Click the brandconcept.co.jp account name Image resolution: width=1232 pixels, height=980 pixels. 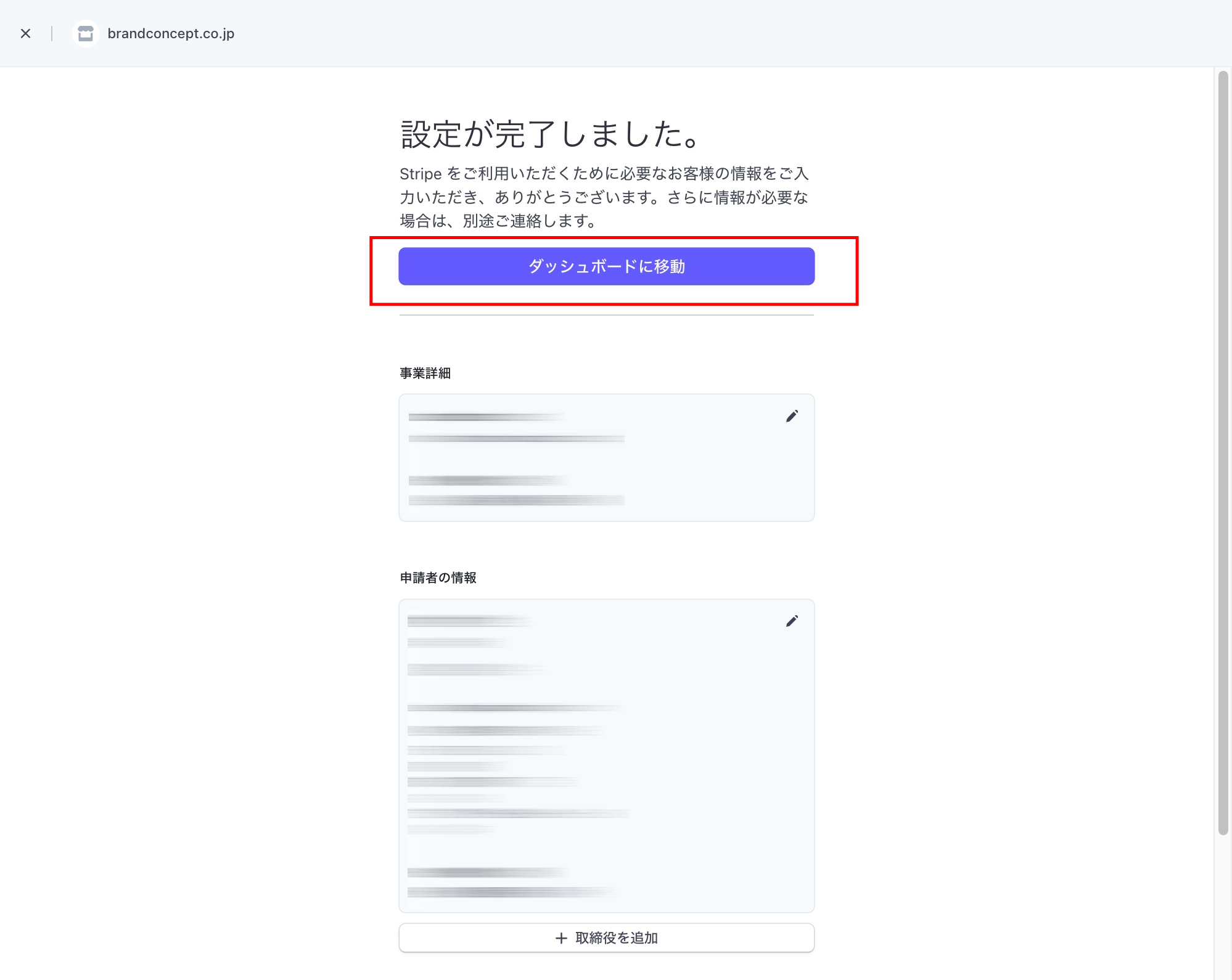tap(171, 33)
